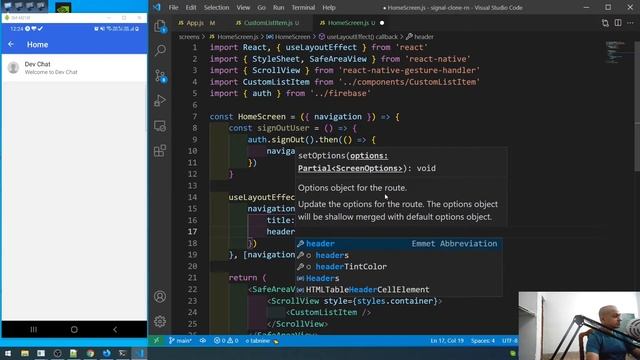Click the header property in the breadcrumb

(420, 37)
